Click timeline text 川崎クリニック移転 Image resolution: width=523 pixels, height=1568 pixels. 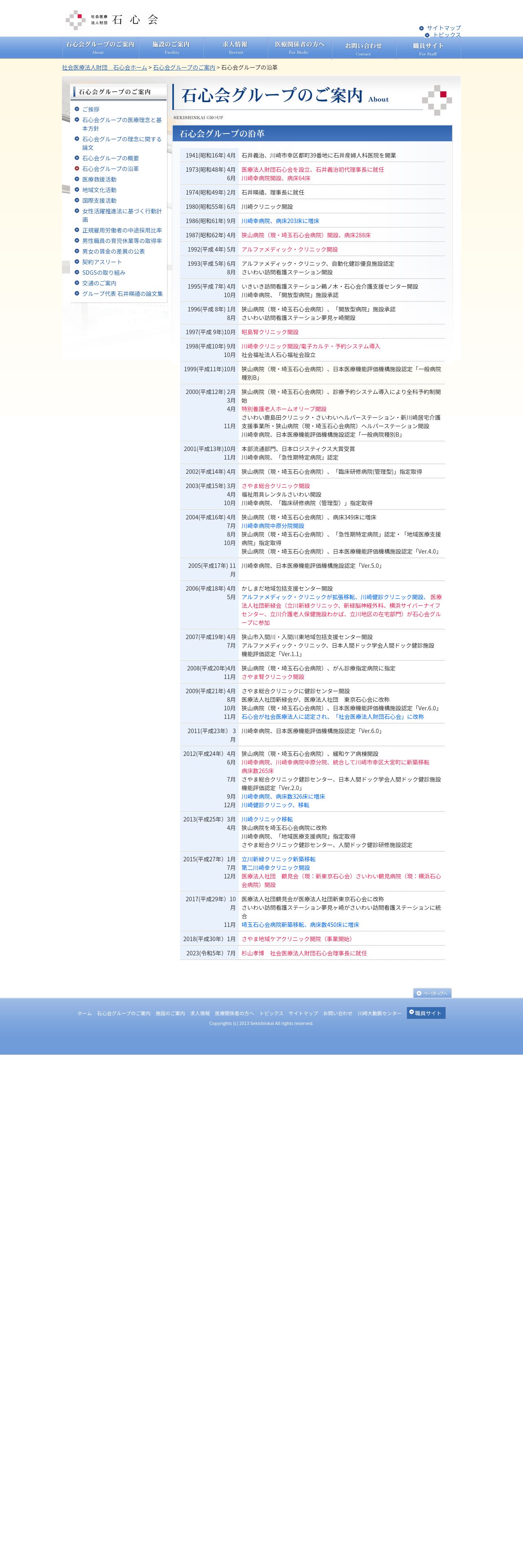(267, 819)
